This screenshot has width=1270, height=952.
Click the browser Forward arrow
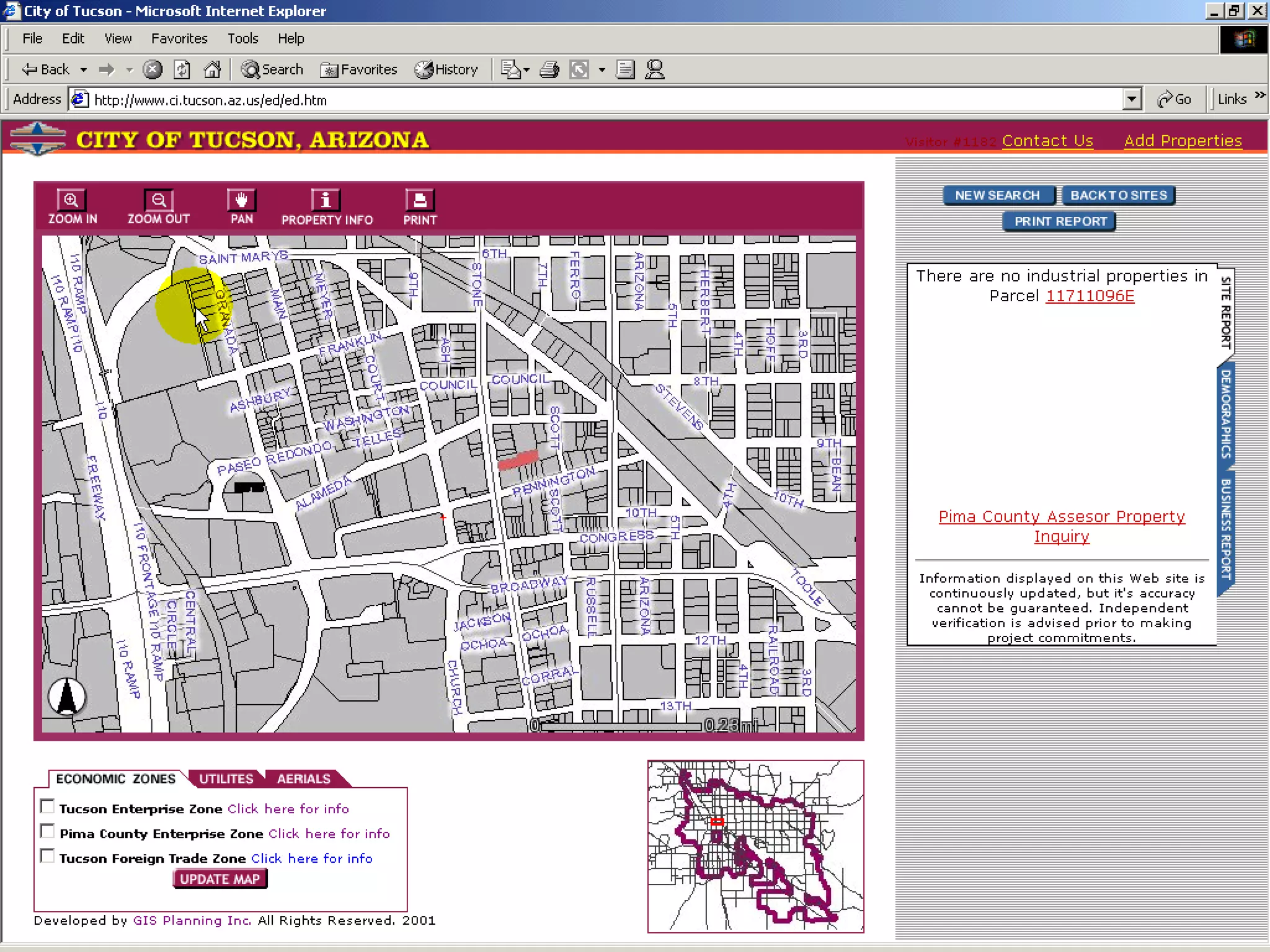pos(107,69)
